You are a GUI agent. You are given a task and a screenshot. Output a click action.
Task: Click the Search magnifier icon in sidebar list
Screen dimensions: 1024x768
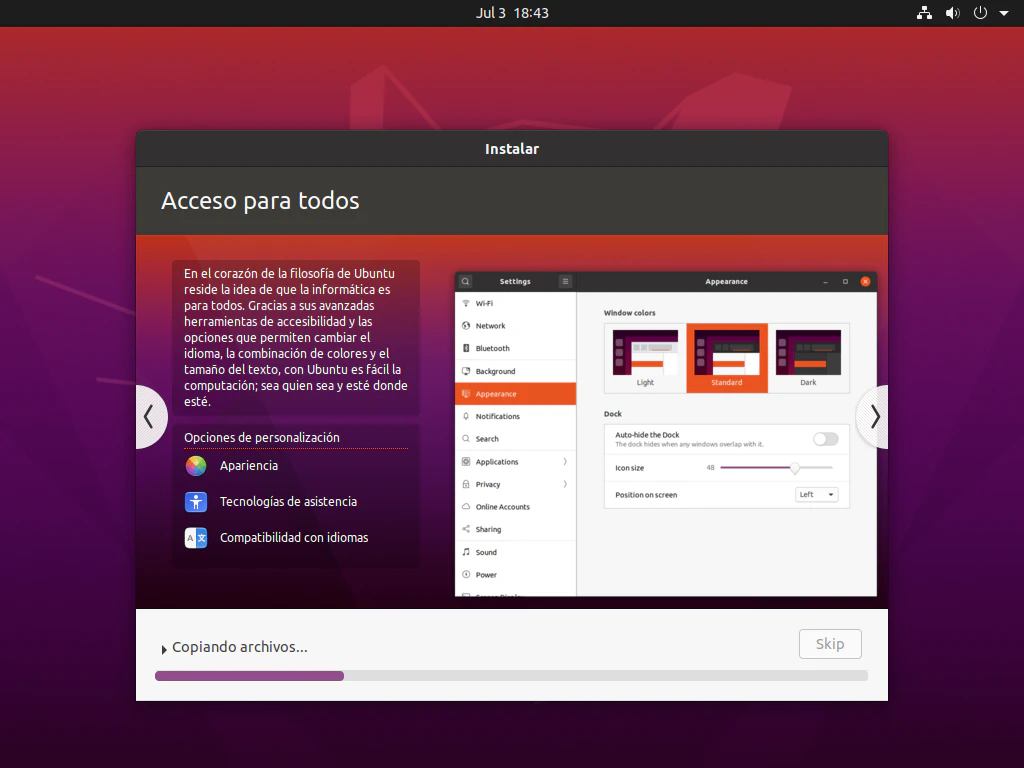click(466, 439)
